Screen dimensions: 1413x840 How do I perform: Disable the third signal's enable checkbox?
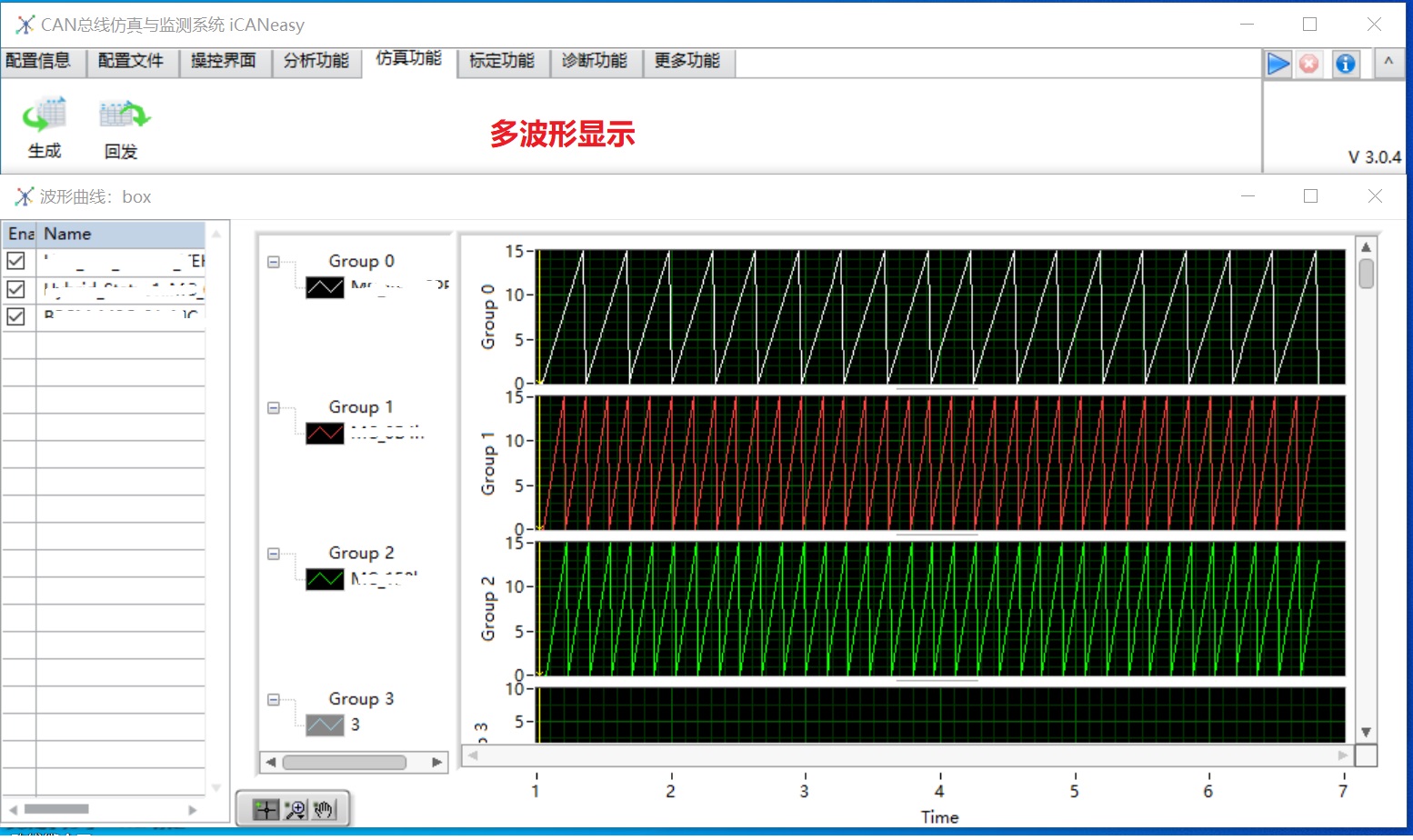pos(16,316)
